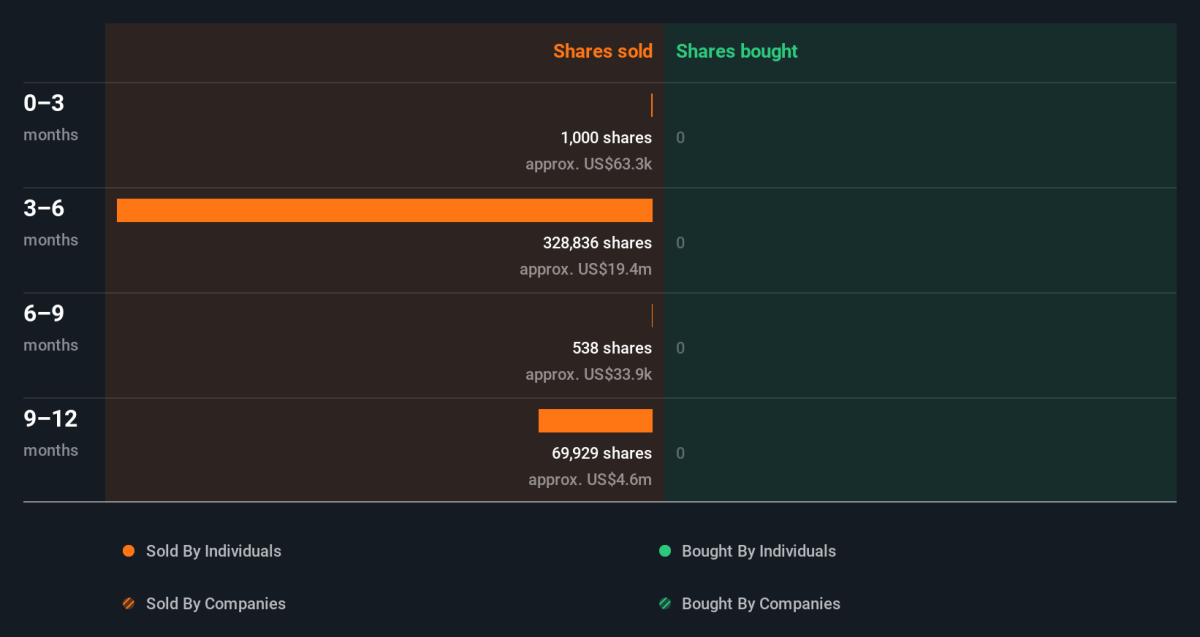The height and width of the screenshot is (637, 1200).
Task: Click the approx. US$63.3k amount
Action: (x=588, y=163)
